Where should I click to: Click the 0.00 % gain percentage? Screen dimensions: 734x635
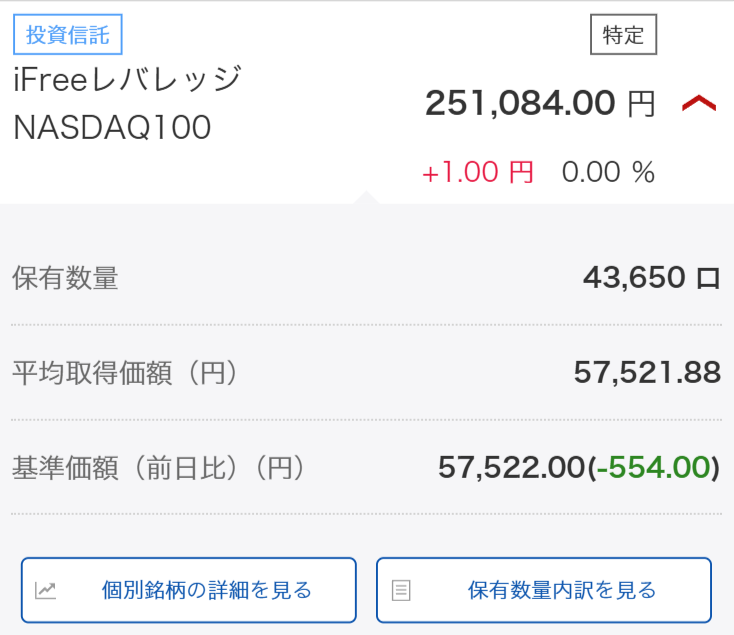pyautogui.click(x=608, y=172)
